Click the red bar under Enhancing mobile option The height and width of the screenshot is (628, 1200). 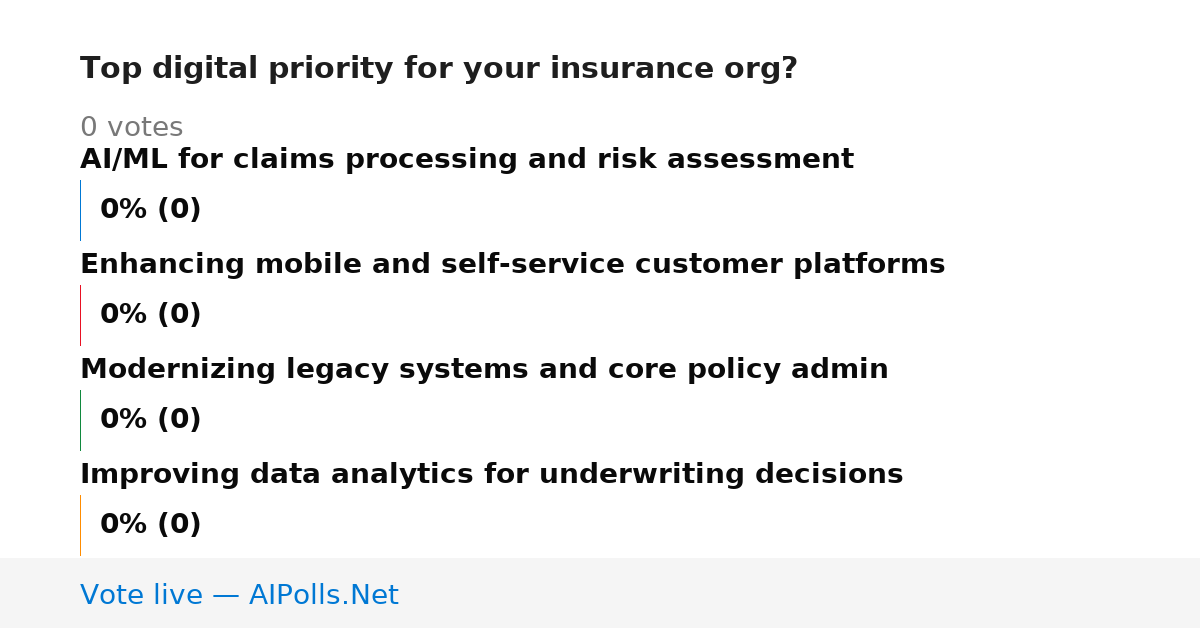80,315
